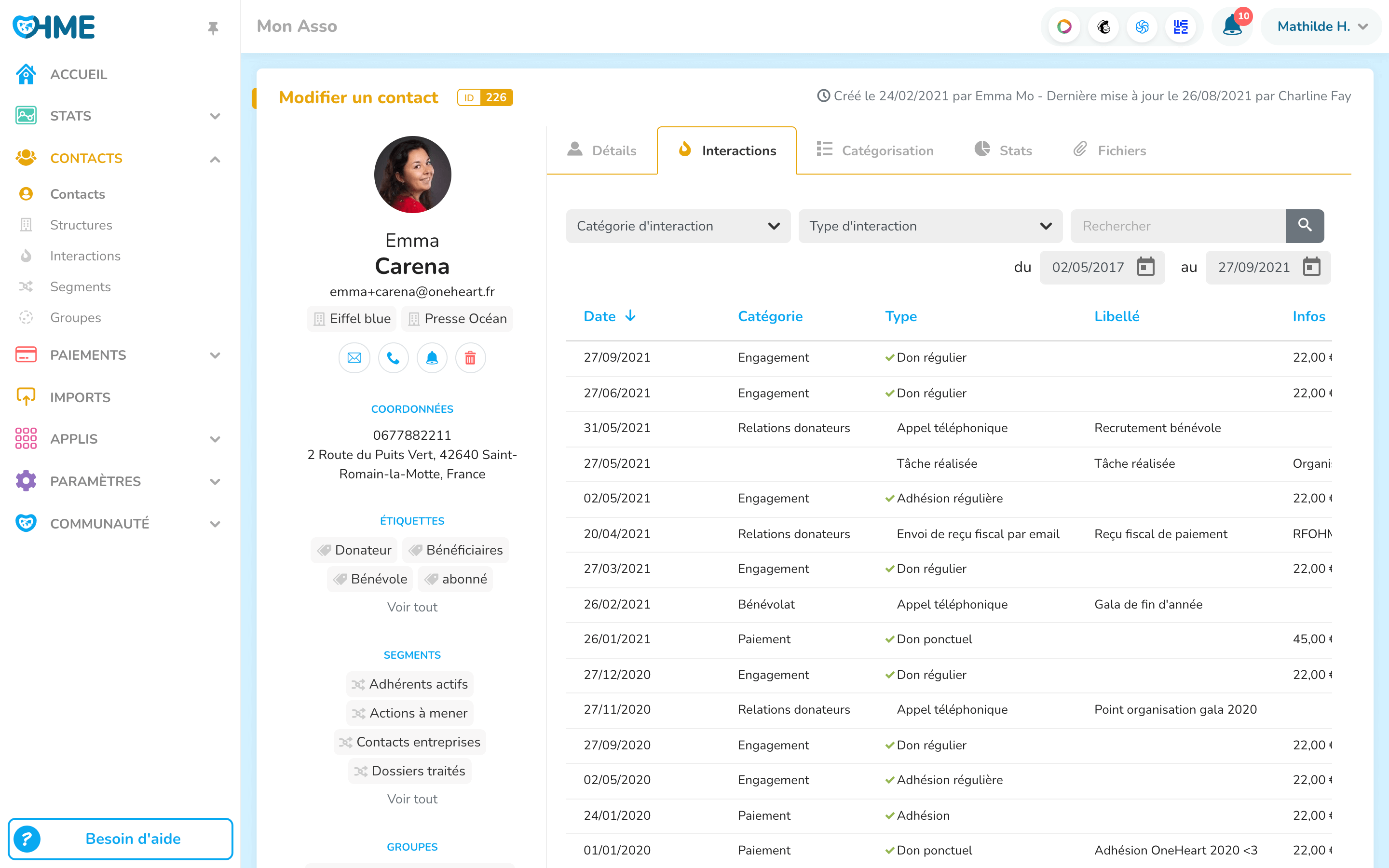This screenshot has width=1389, height=868.
Task: Click the pin sidebar icon
Action: click(x=213, y=27)
